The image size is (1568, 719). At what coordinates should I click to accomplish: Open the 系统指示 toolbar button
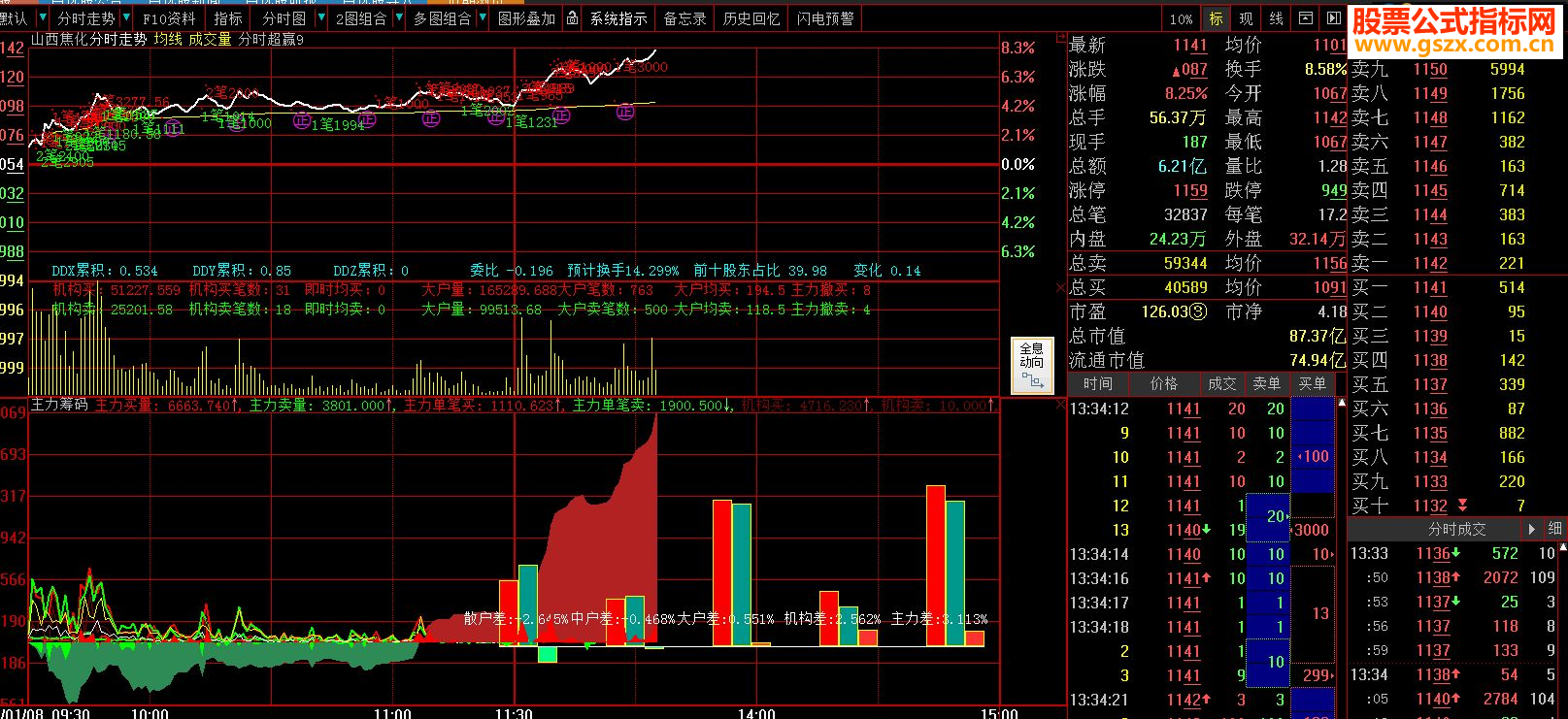pyautogui.click(x=618, y=18)
